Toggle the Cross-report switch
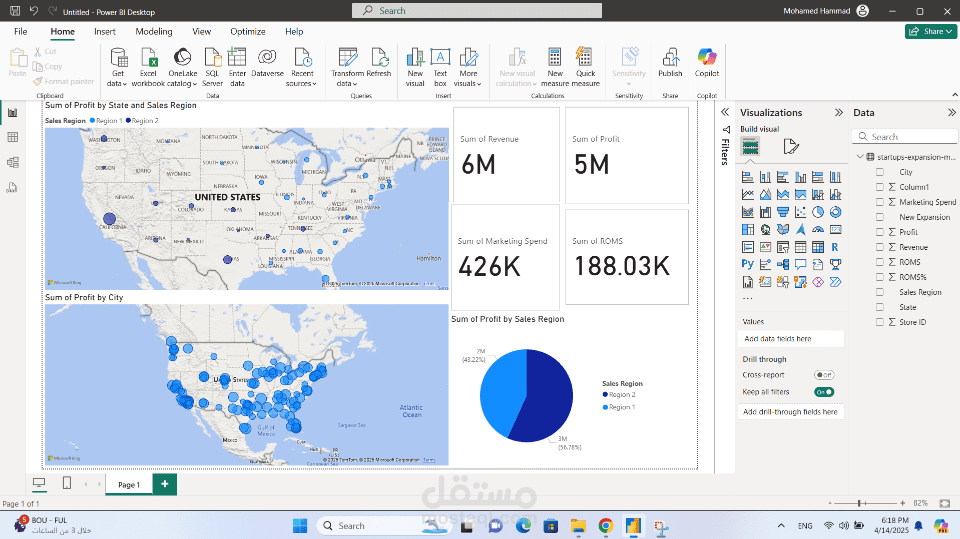 tap(824, 375)
